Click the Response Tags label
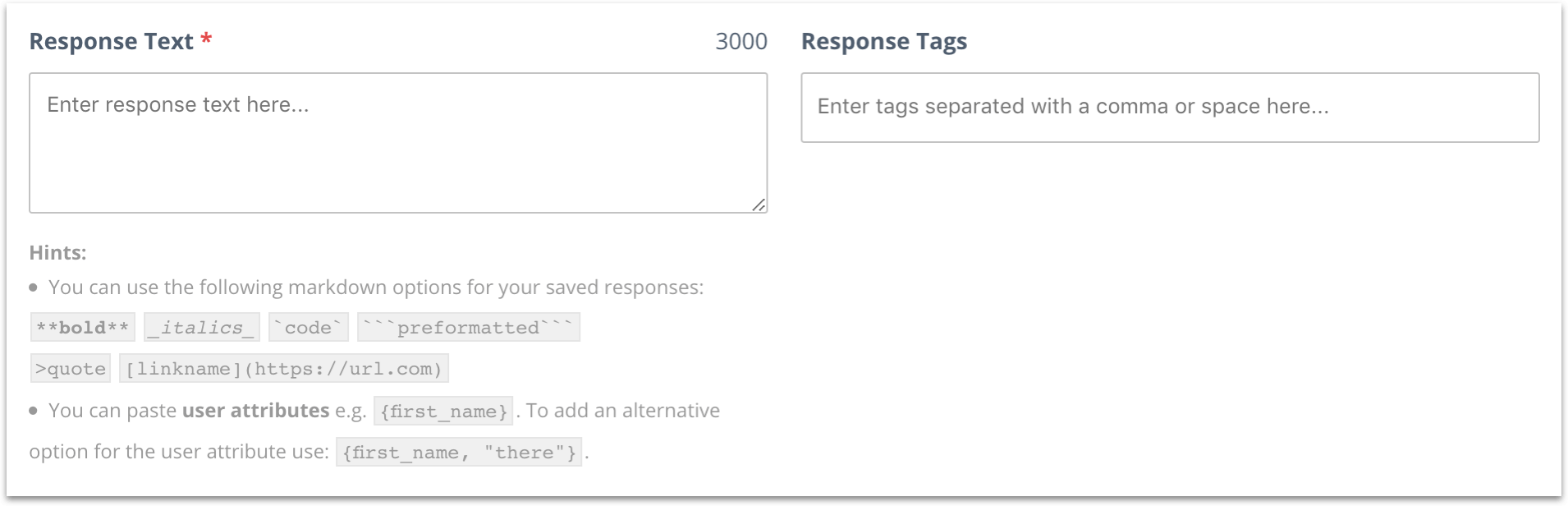Image resolution: width=1568 pixels, height=506 pixels. 884,41
